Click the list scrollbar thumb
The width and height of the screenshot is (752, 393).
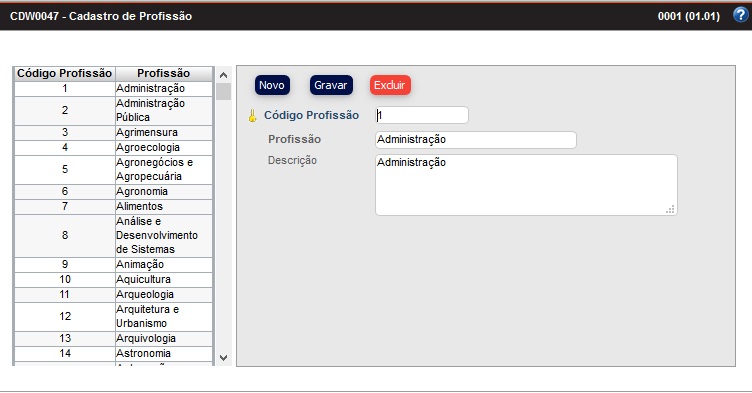click(x=223, y=92)
